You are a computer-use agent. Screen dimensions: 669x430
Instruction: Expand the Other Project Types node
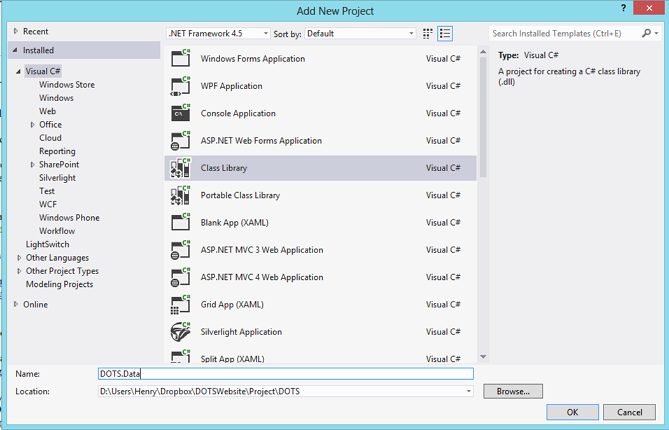coord(19,271)
